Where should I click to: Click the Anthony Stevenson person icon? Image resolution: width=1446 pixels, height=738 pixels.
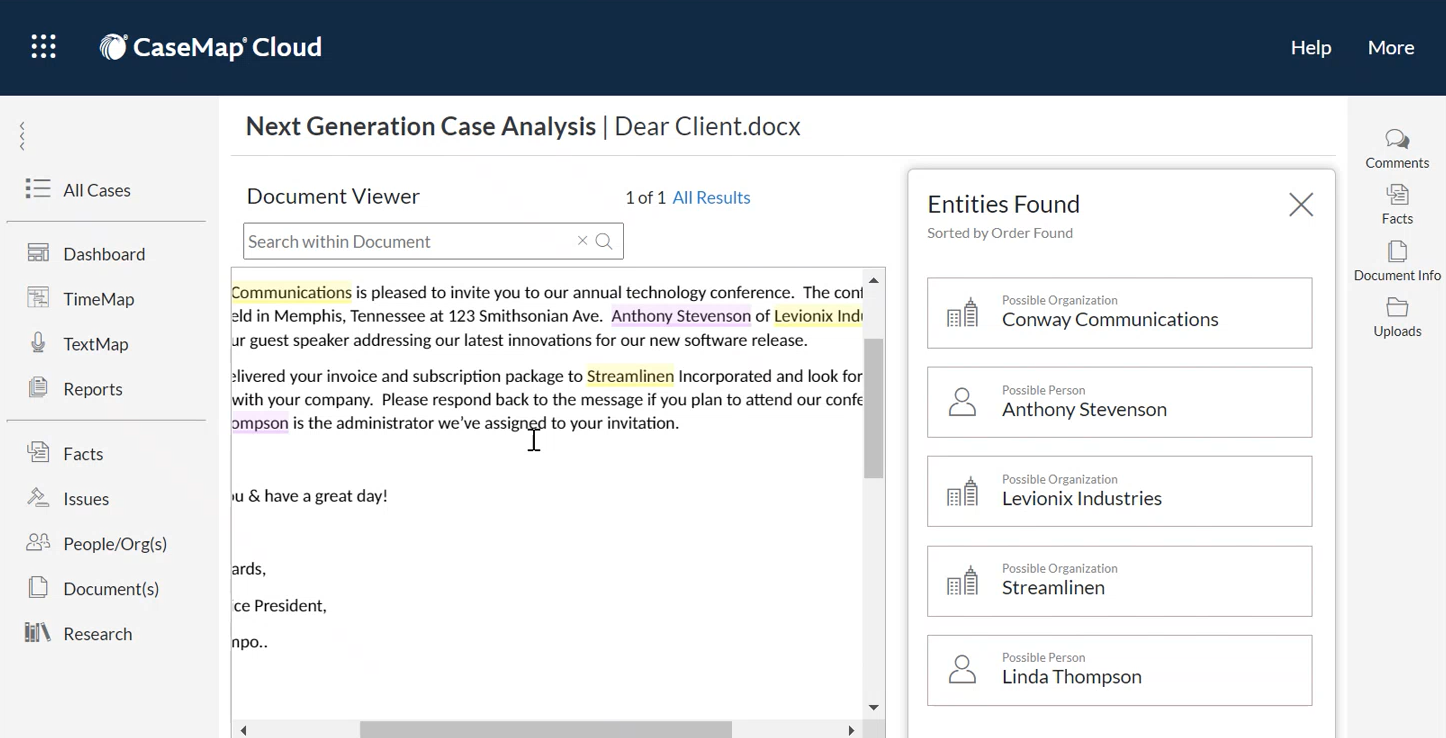tap(962, 402)
